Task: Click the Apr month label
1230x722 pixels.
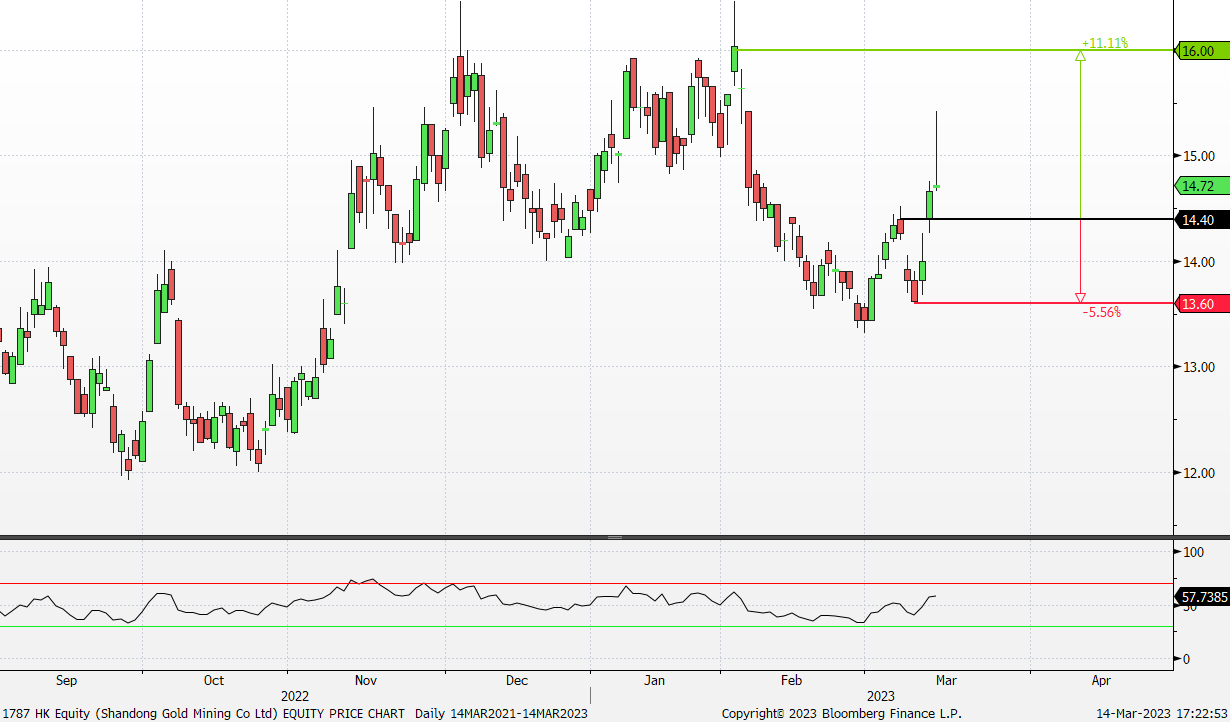Action: click(x=1101, y=681)
